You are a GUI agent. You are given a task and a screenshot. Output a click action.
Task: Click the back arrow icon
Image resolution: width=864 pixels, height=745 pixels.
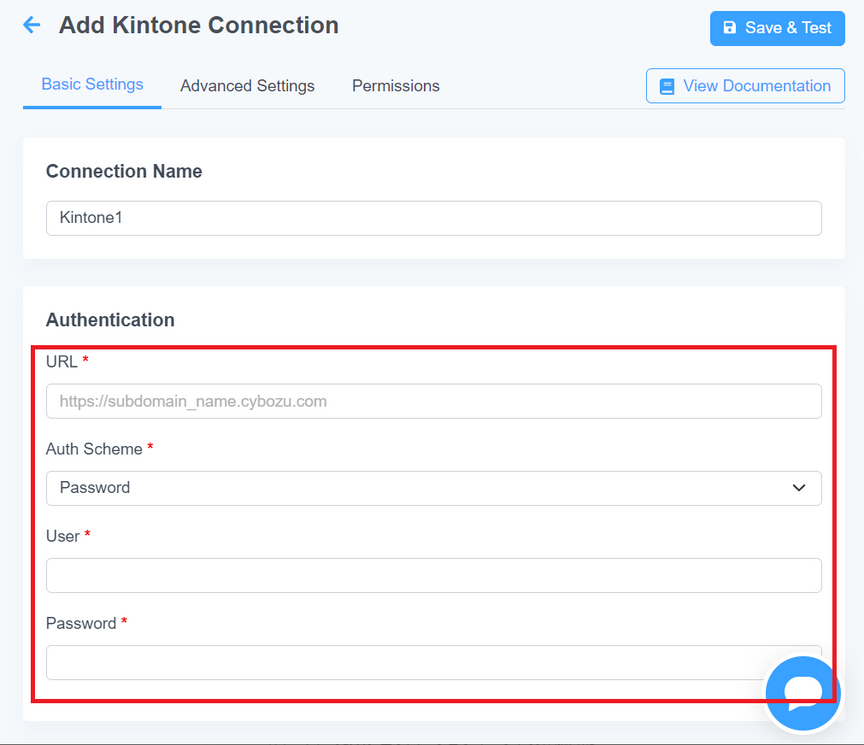coord(31,25)
